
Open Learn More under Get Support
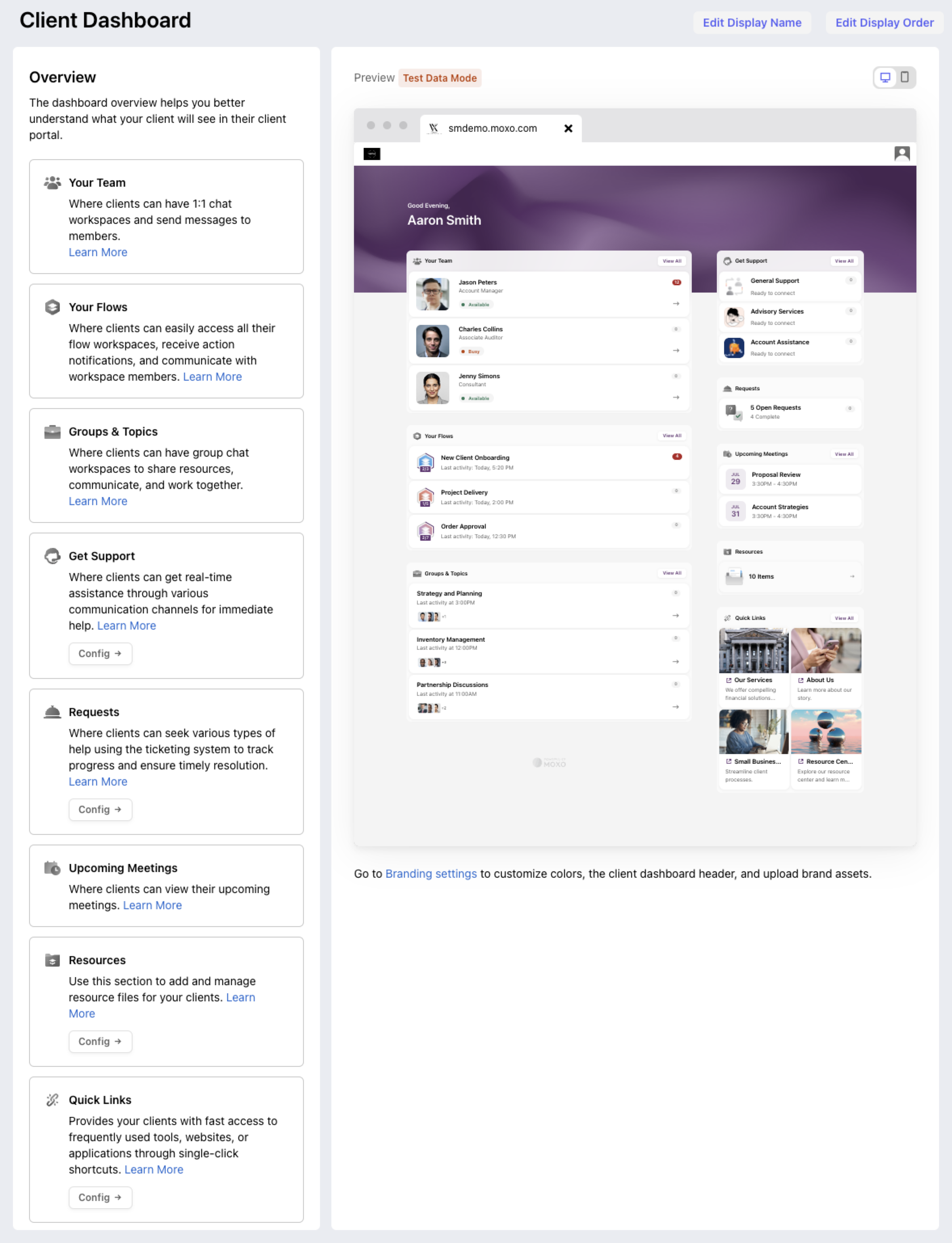pyautogui.click(x=126, y=626)
